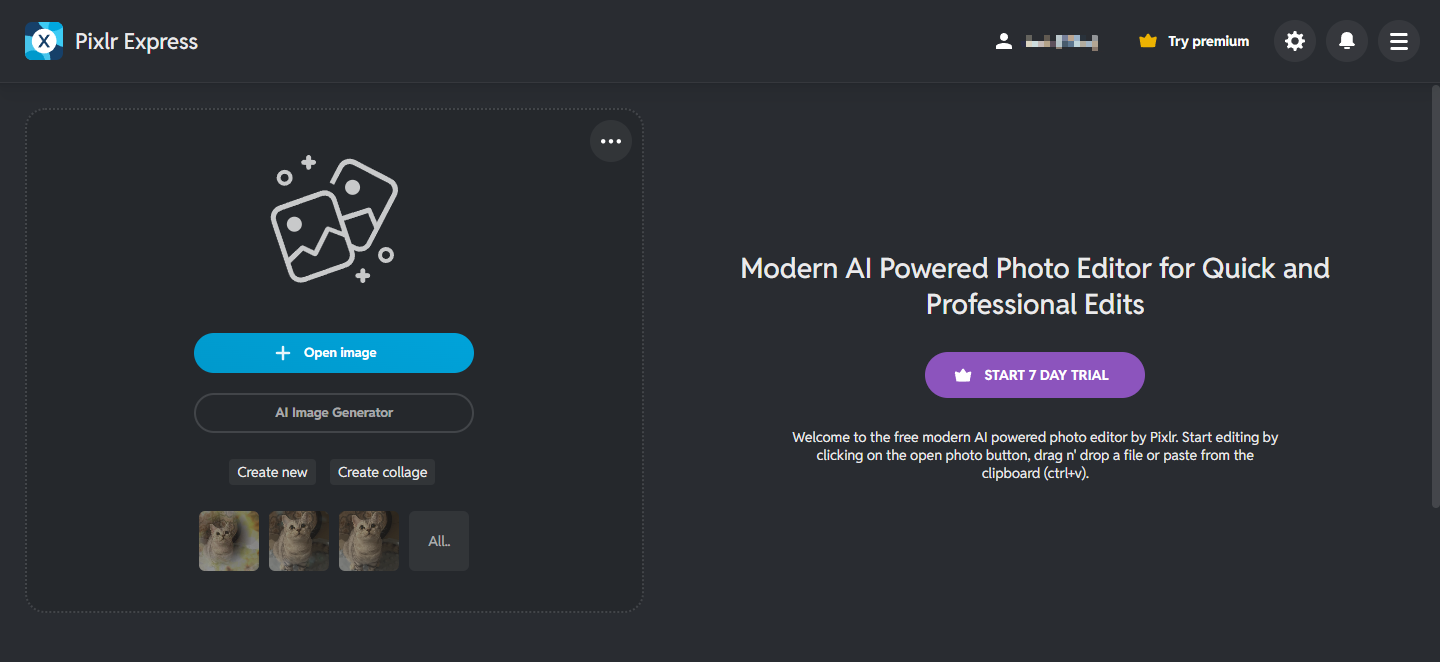Select Create collage
Viewport: 1440px width, 662px height.
(382, 471)
